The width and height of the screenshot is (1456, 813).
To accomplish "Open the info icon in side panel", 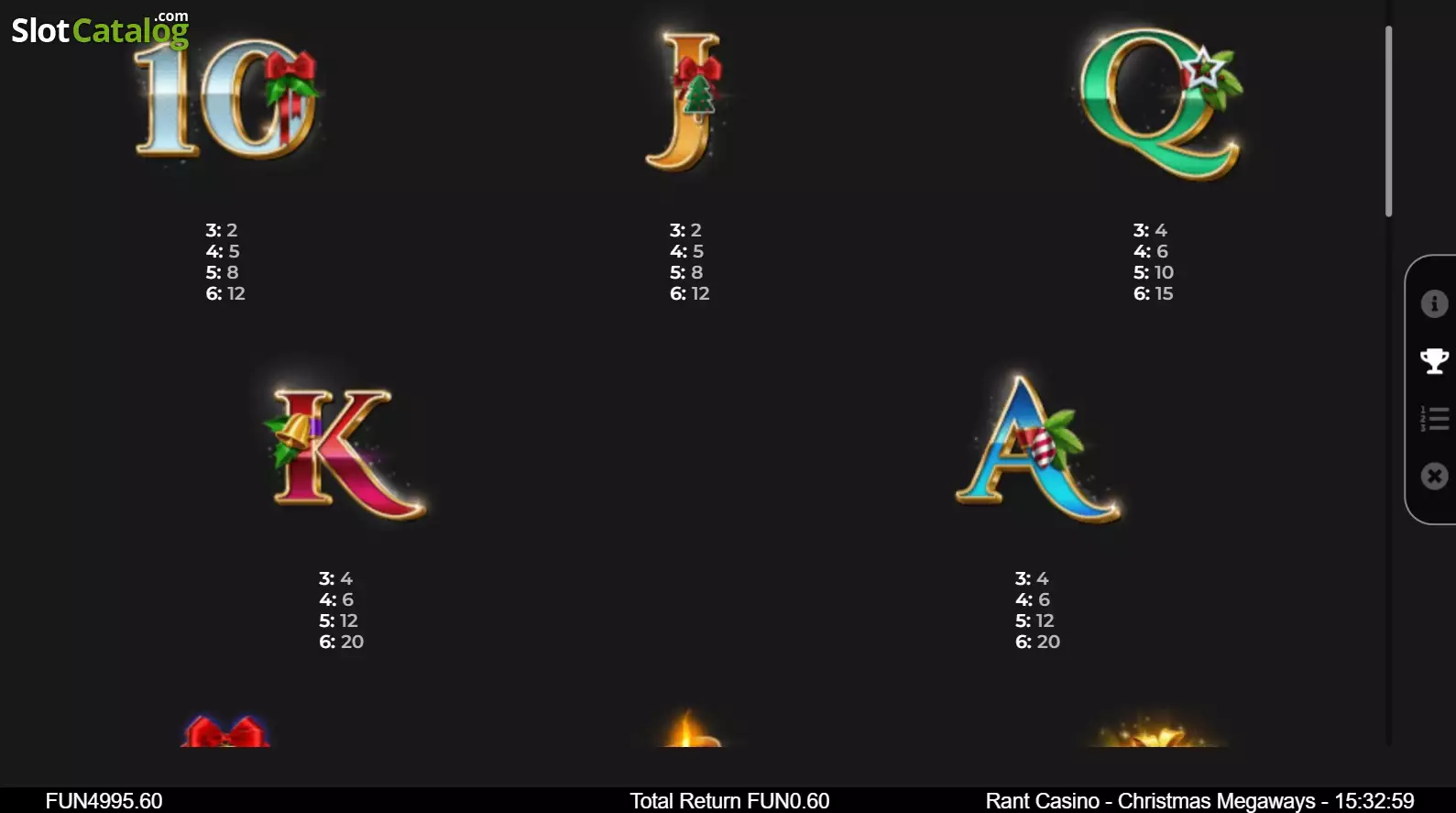I will (x=1434, y=303).
